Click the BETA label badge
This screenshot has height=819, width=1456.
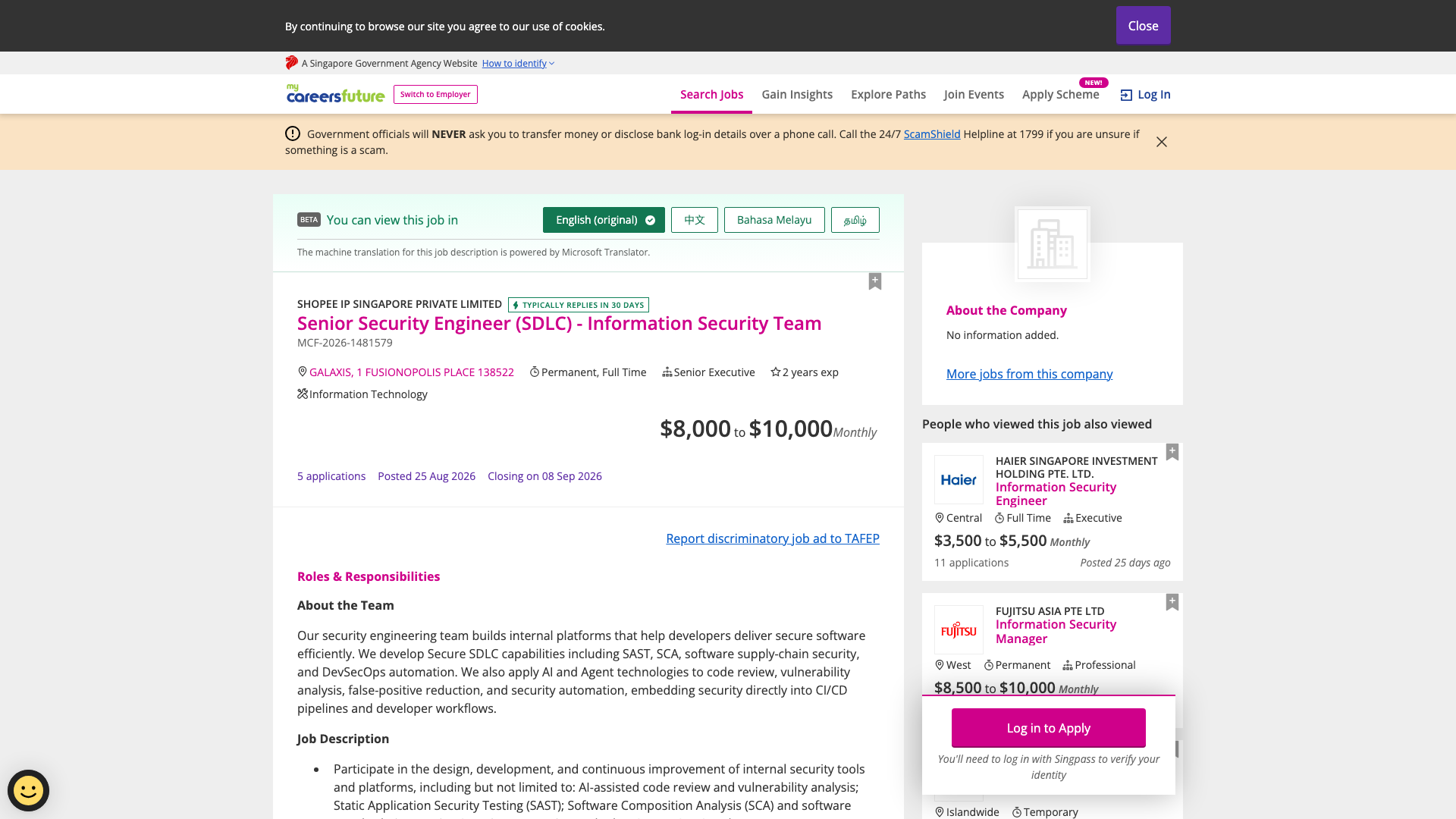click(309, 220)
